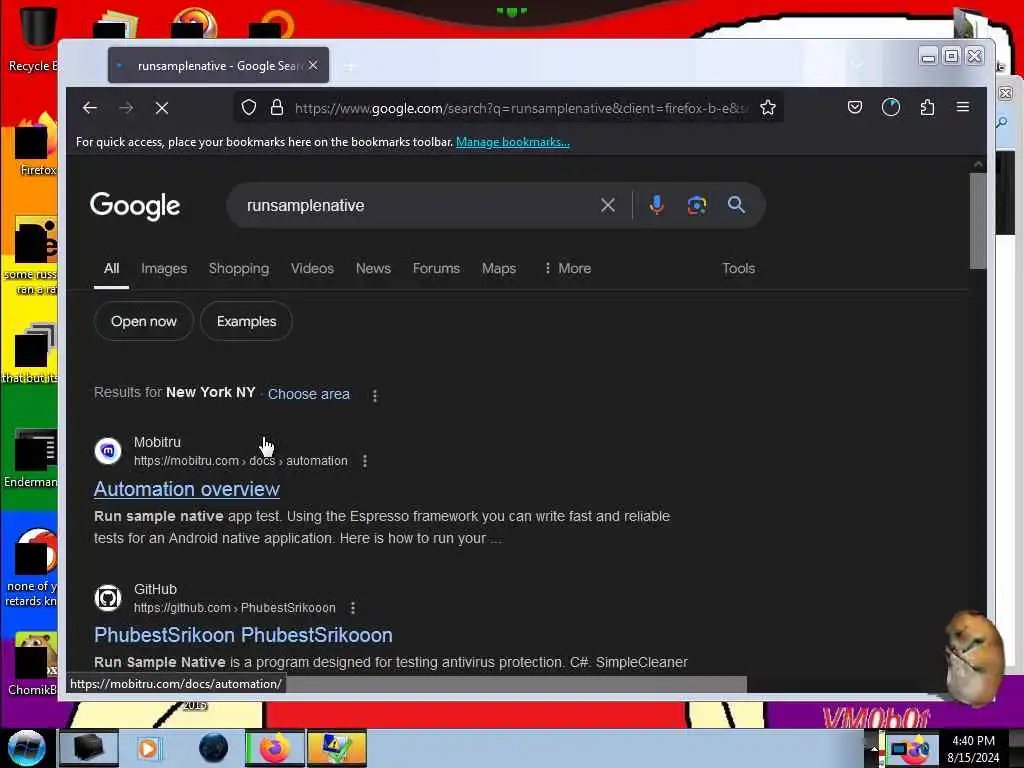Stop loading the page with X button
Screen dimensions: 1024x768
[x=162, y=108]
